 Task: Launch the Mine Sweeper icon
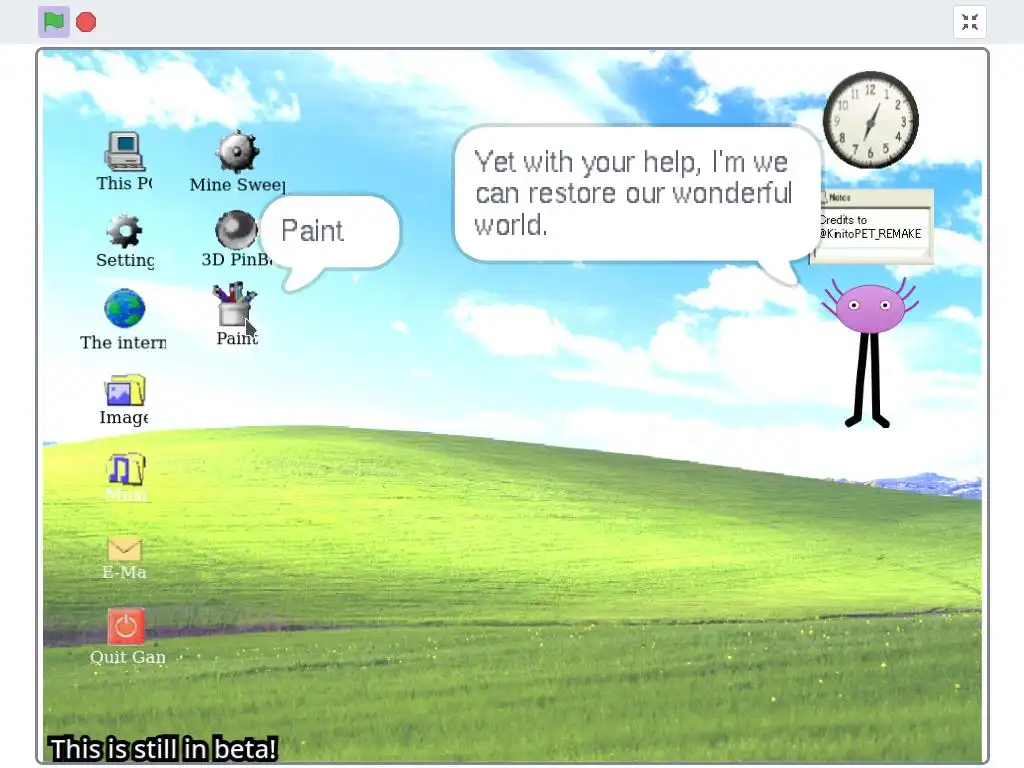click(237, 151)
